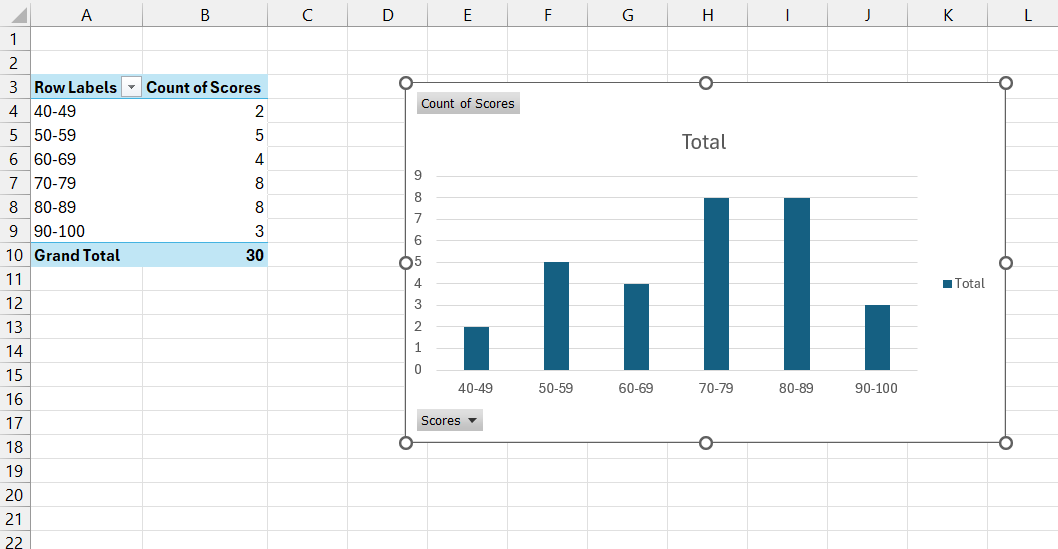This screenshot has height=549, width=1058.
Task: Click the chart's top-middle resize handle
Action: 706,83
